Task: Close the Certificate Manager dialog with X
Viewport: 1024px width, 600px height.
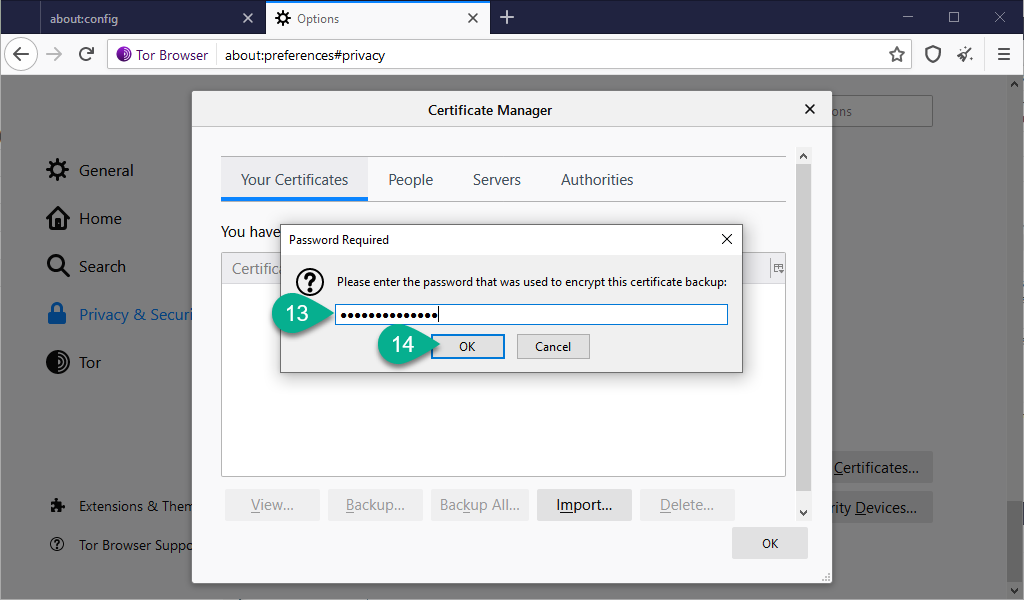Action: coord(810,109)
